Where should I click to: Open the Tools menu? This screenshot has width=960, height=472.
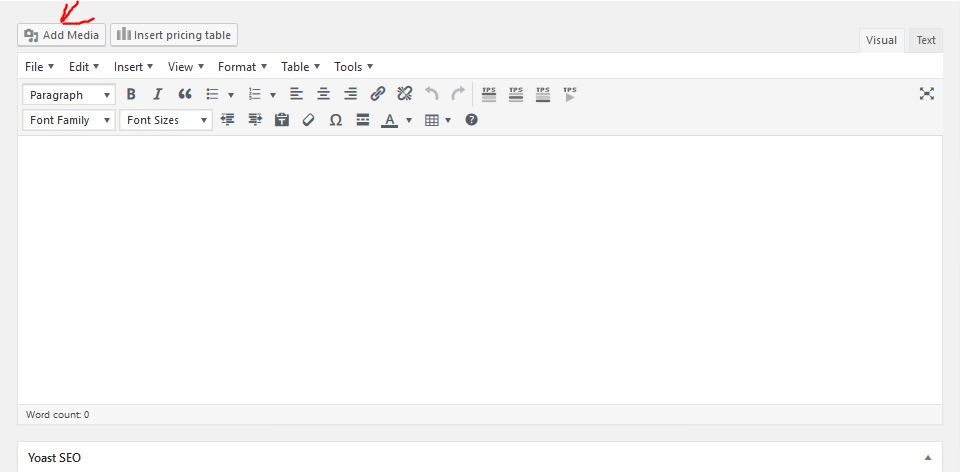point(353,67)
